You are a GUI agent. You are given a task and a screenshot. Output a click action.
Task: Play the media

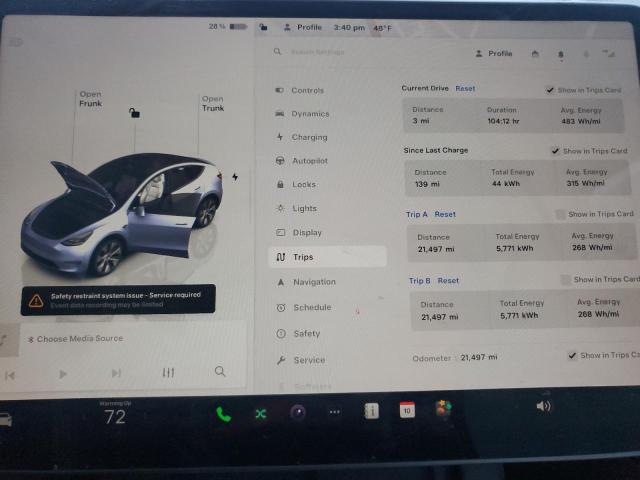click(x=62, y=374)
